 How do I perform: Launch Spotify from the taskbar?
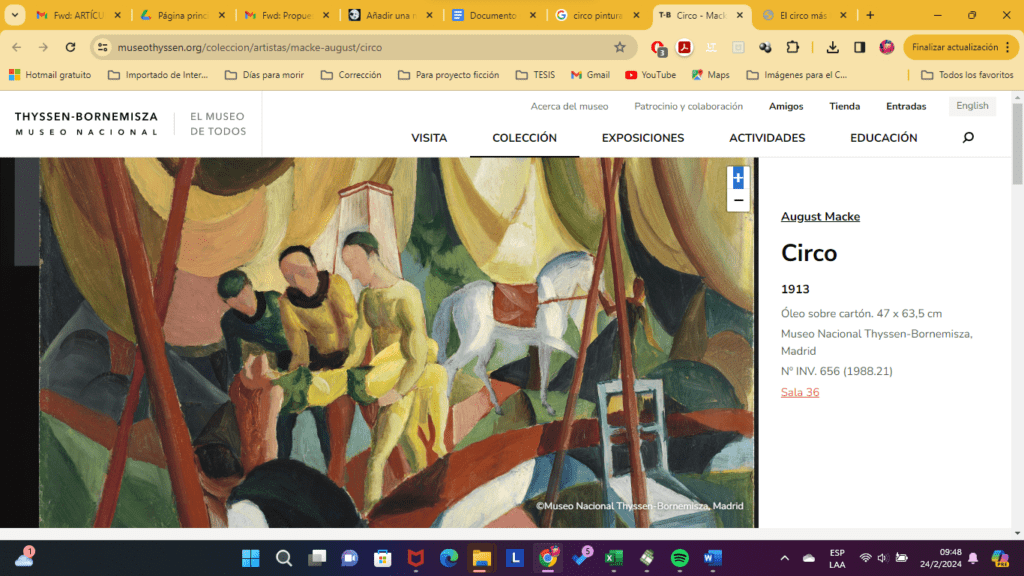(x=680, y=558)
